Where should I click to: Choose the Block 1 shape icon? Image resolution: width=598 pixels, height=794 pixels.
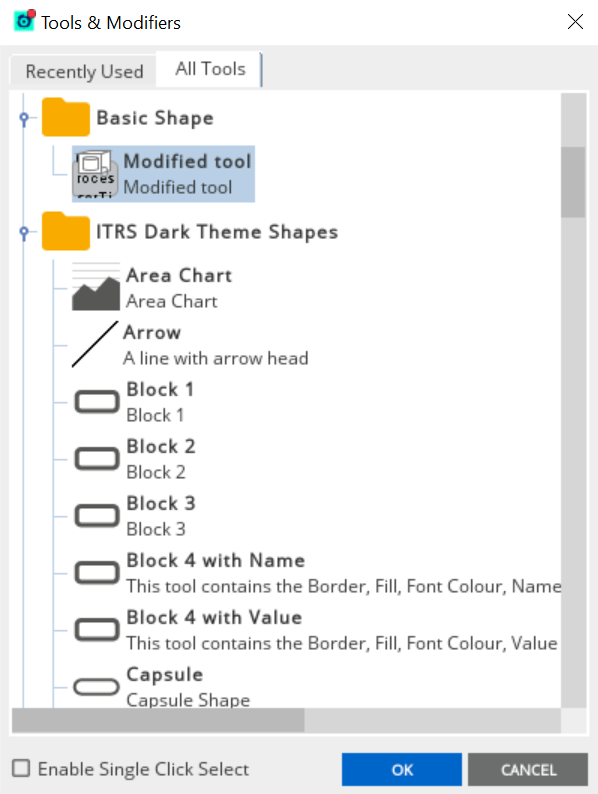point(97,402)
